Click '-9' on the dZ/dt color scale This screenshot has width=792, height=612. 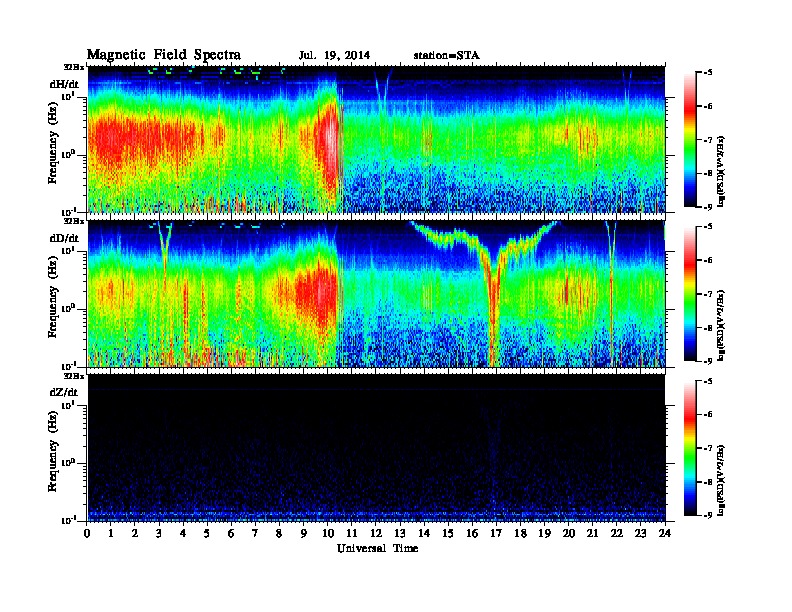pos(708,515)
